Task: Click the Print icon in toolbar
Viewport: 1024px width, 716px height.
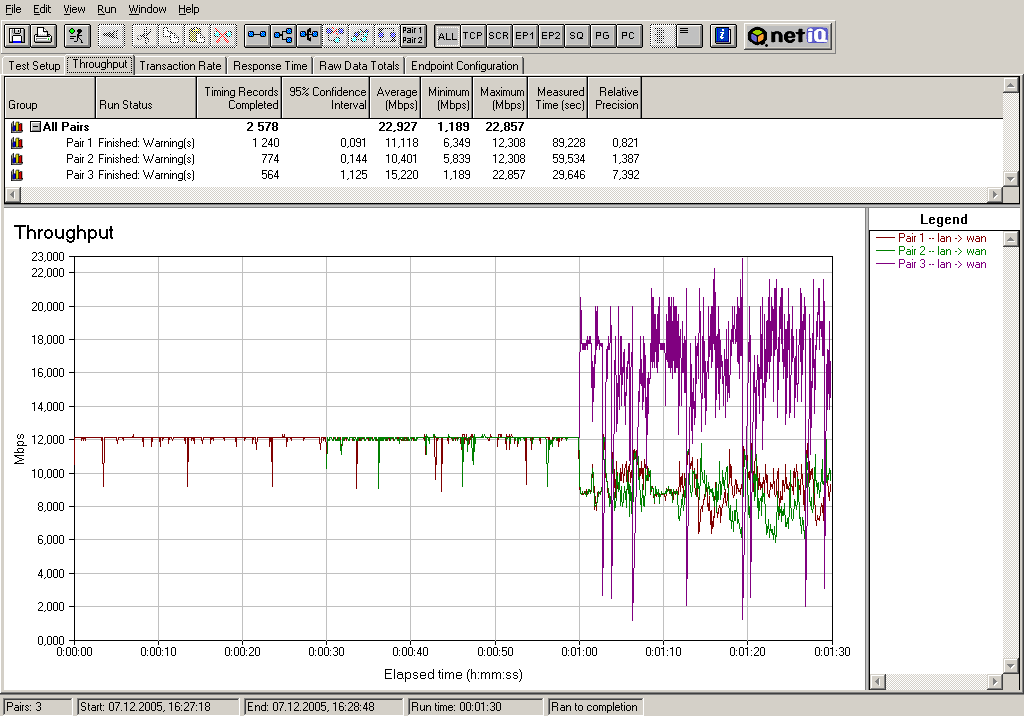Action: (43, 36)
